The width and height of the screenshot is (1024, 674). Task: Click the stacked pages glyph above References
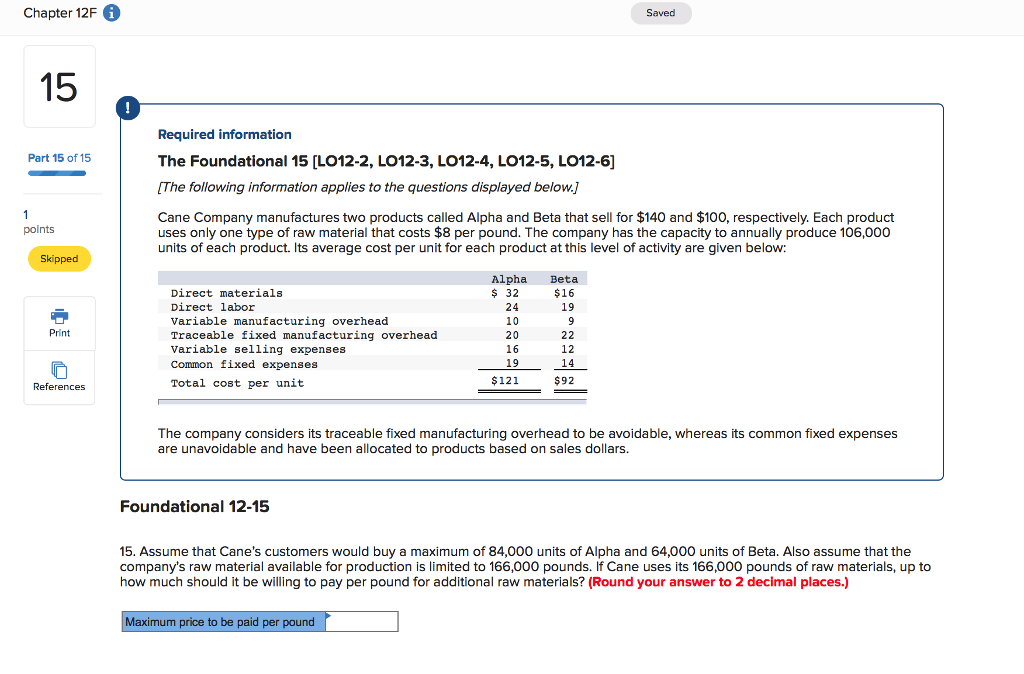pos(58,369)
